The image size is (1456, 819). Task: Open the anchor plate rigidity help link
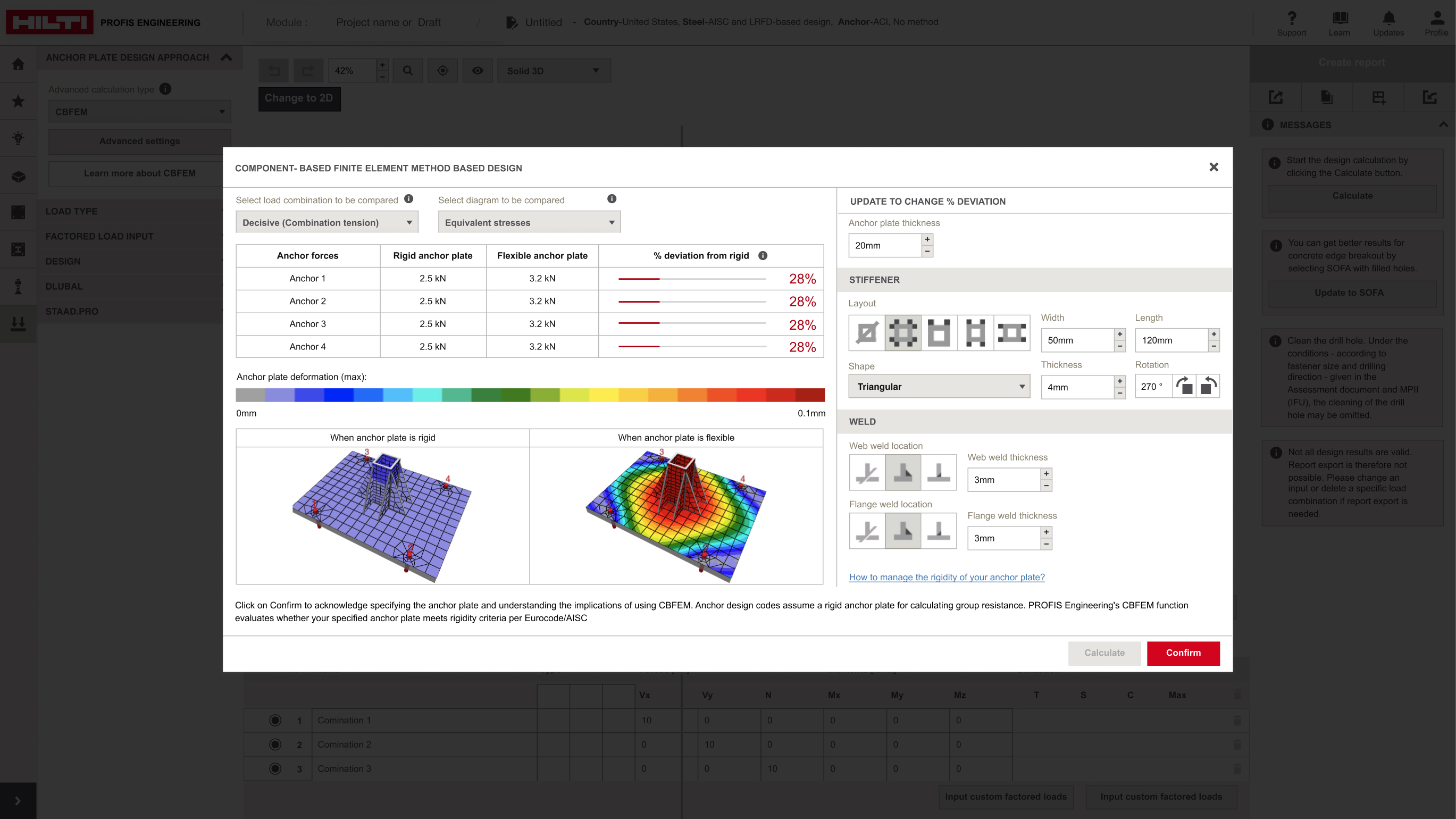tap(947, 577)
